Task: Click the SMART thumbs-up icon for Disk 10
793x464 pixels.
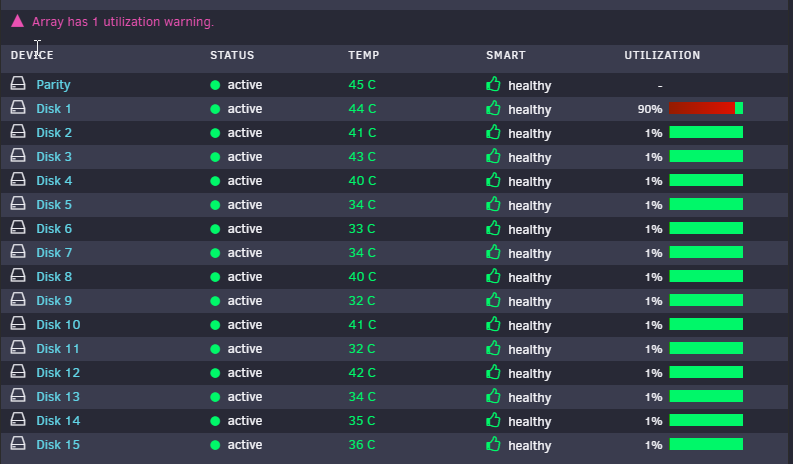Action: [493, 324]
